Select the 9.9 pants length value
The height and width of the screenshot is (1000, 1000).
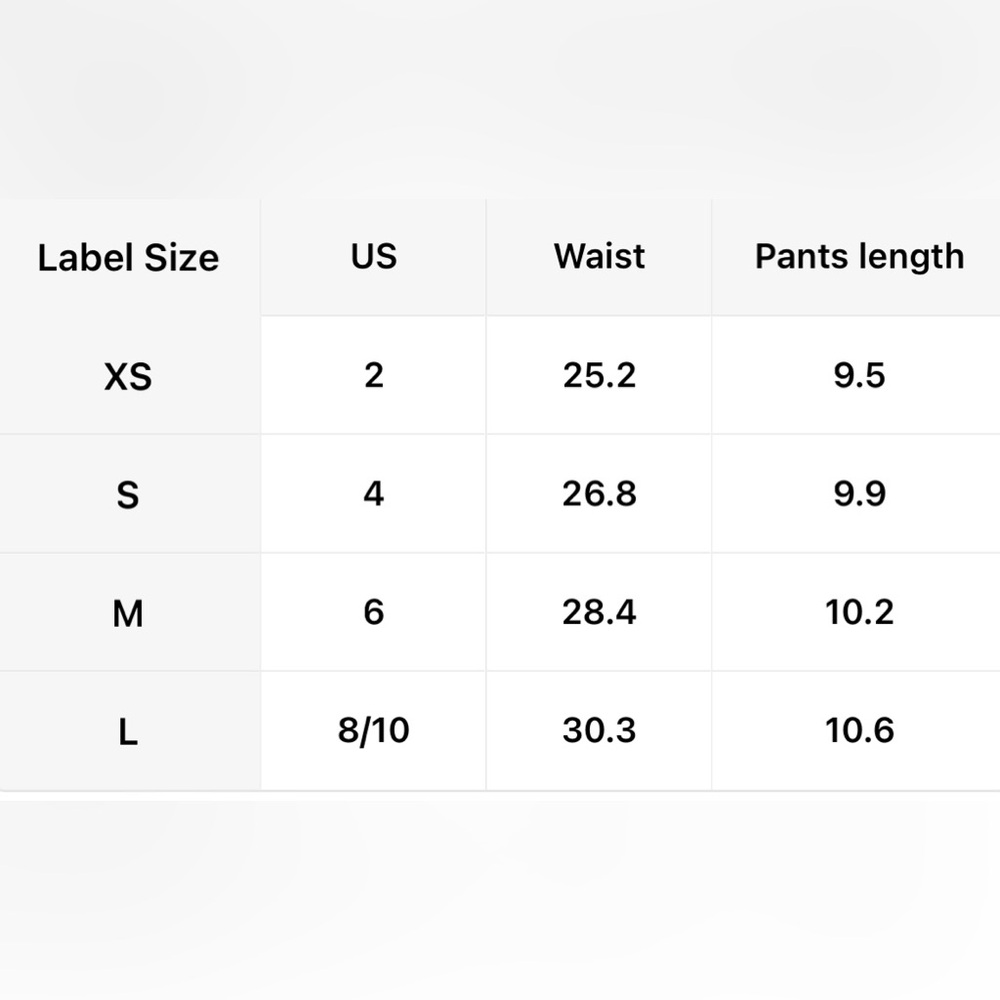[x=859, y=494]
